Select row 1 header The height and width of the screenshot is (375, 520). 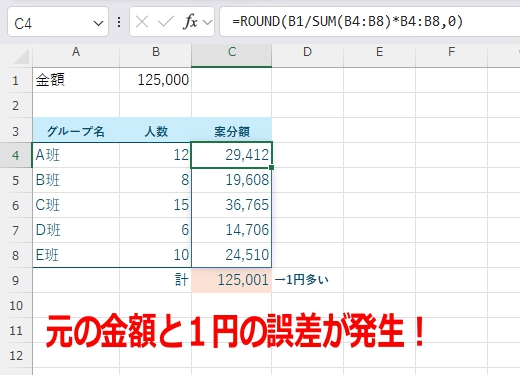16,80
